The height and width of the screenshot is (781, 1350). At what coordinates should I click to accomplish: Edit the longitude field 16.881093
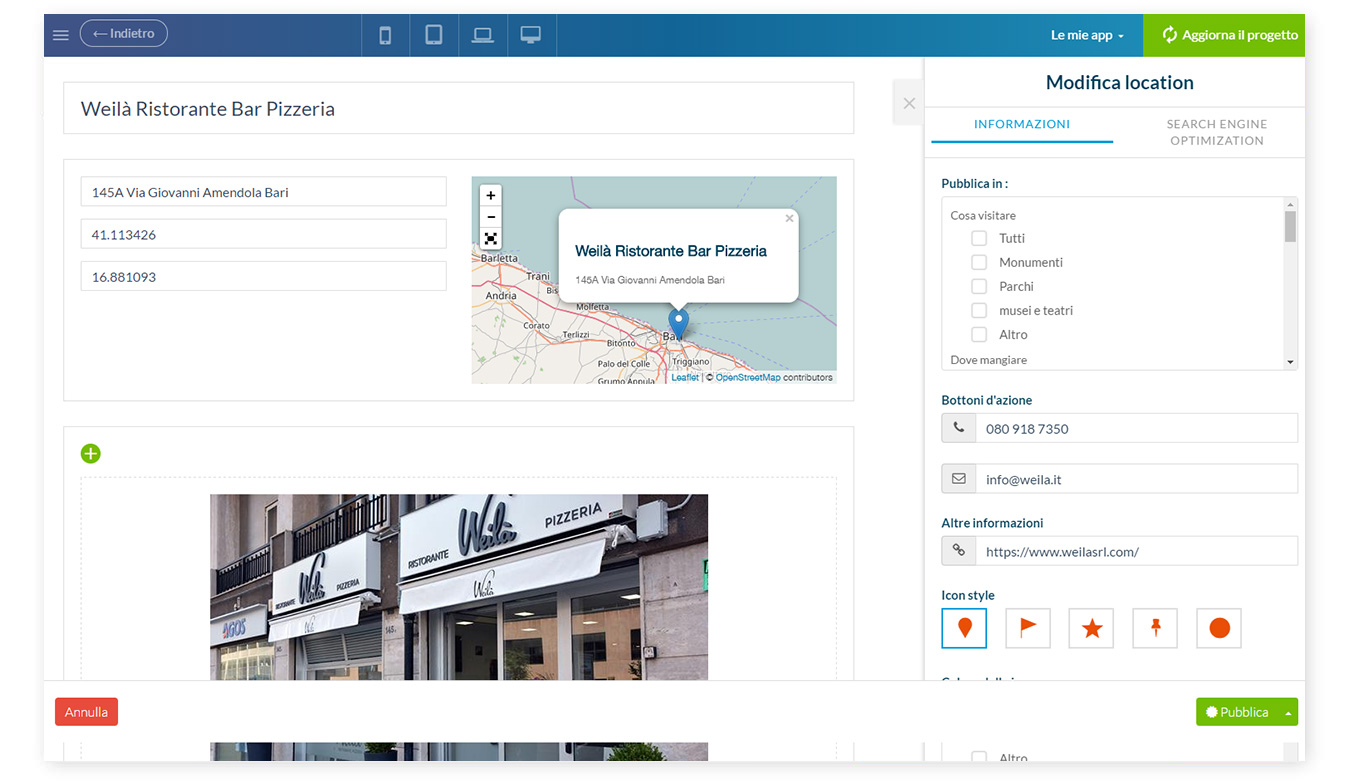(x=264, y=276)
